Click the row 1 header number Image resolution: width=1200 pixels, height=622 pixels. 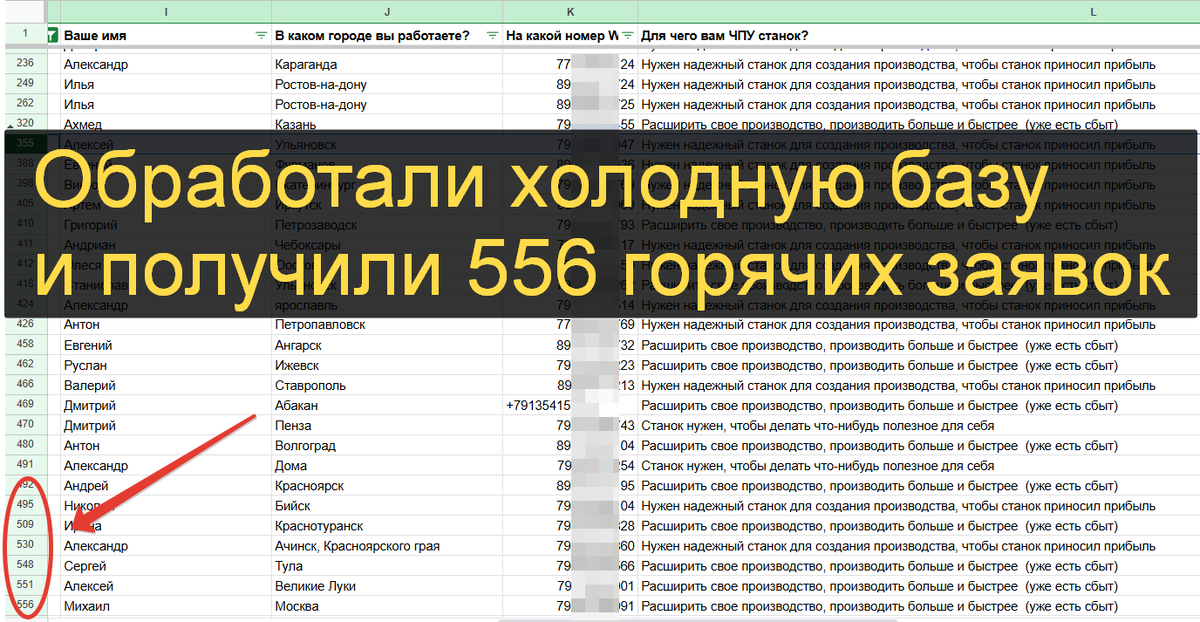25,34
